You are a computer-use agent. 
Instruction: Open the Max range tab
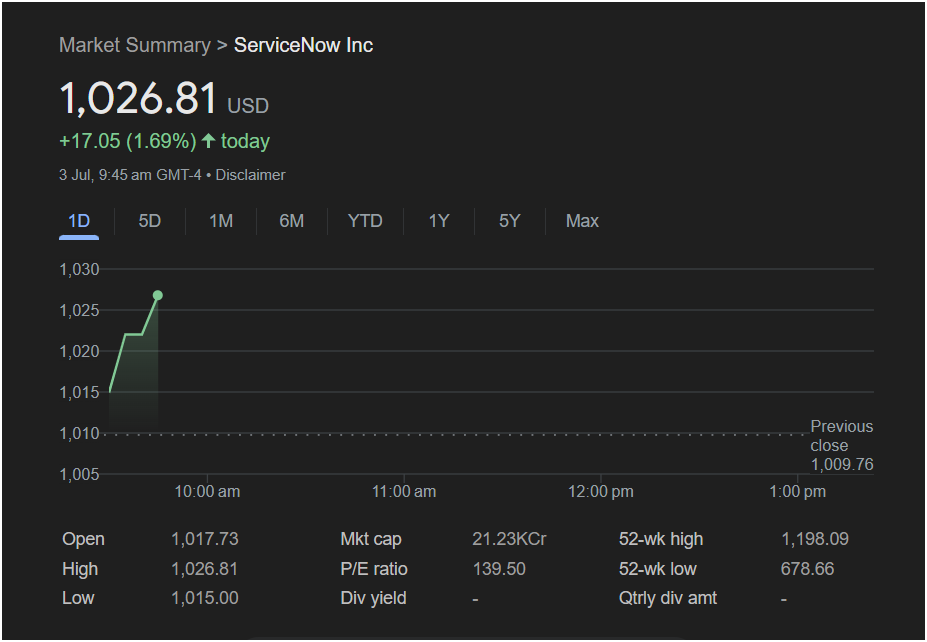point(582,221)
